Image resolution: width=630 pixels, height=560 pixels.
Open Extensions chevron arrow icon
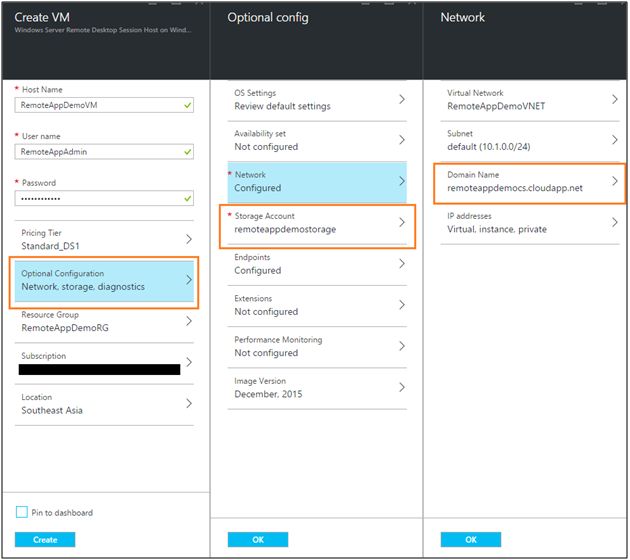pyautogui.click(x=401, y=304)
